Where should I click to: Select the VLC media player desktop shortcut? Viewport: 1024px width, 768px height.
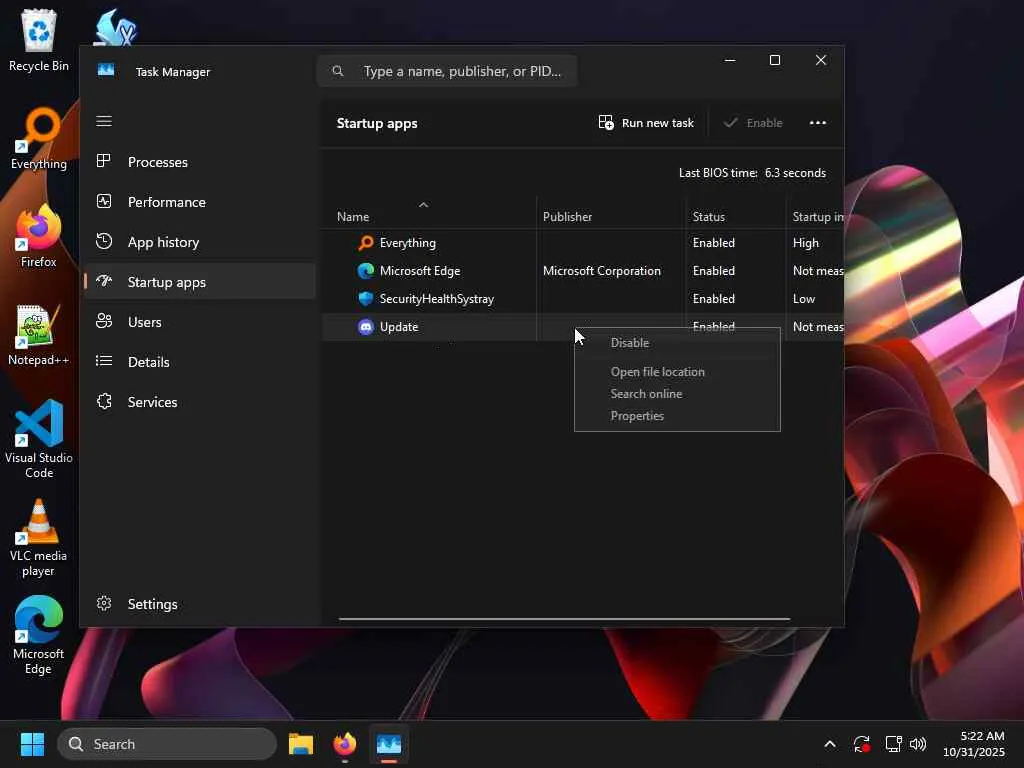[x=39, y=538]
